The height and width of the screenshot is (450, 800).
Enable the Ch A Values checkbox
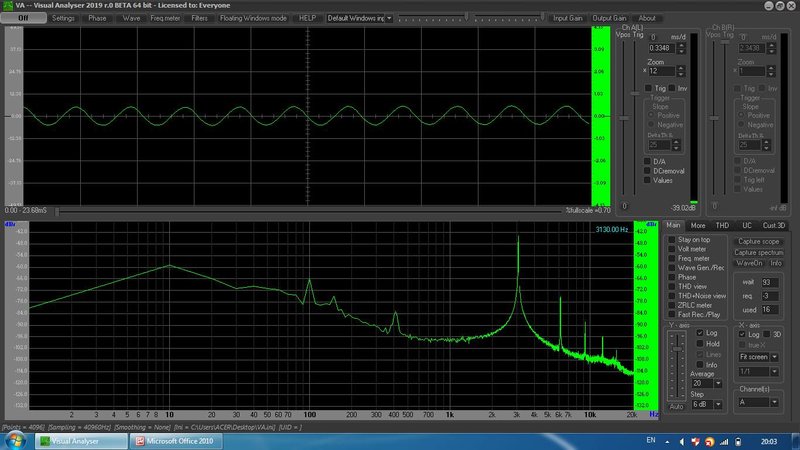(x=647, y=180)
